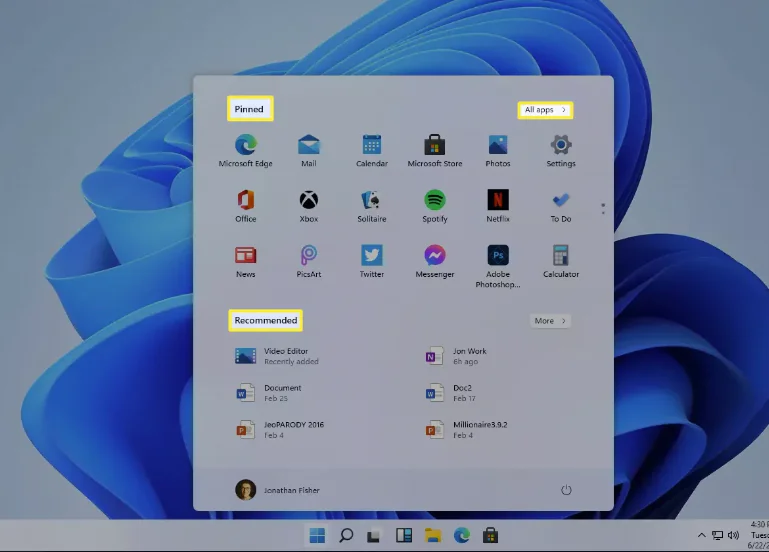Launch the Mail app
Image resolution: width=769 pixels, height=552 pixels.
[308, 146]
